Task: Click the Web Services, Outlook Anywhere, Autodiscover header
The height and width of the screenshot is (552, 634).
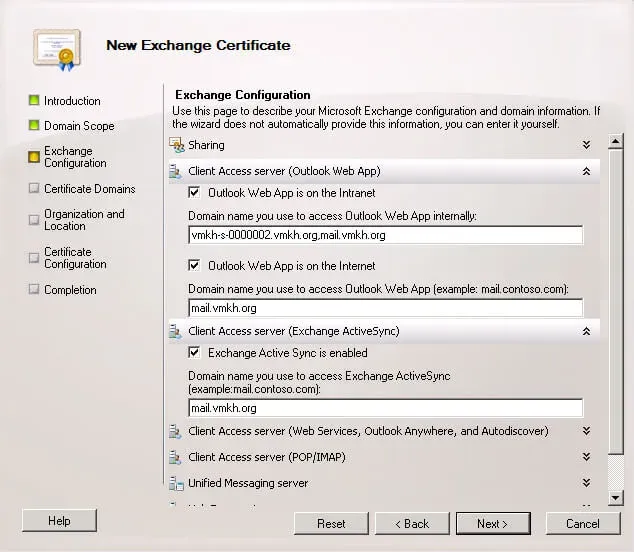Action: click(x=368, y=431)
